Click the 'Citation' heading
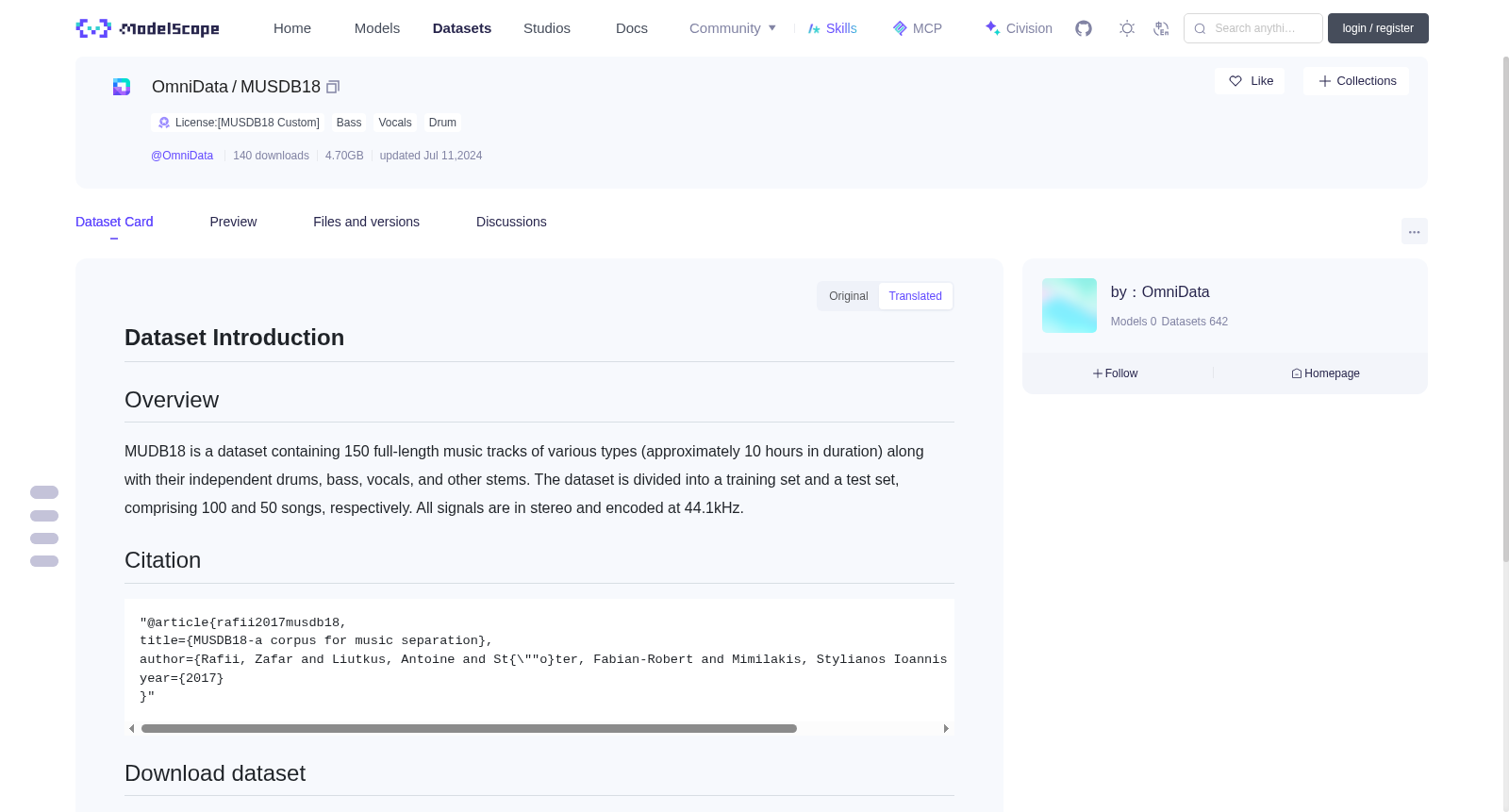This screenshot has height=812, width=1509. (162, 560)
